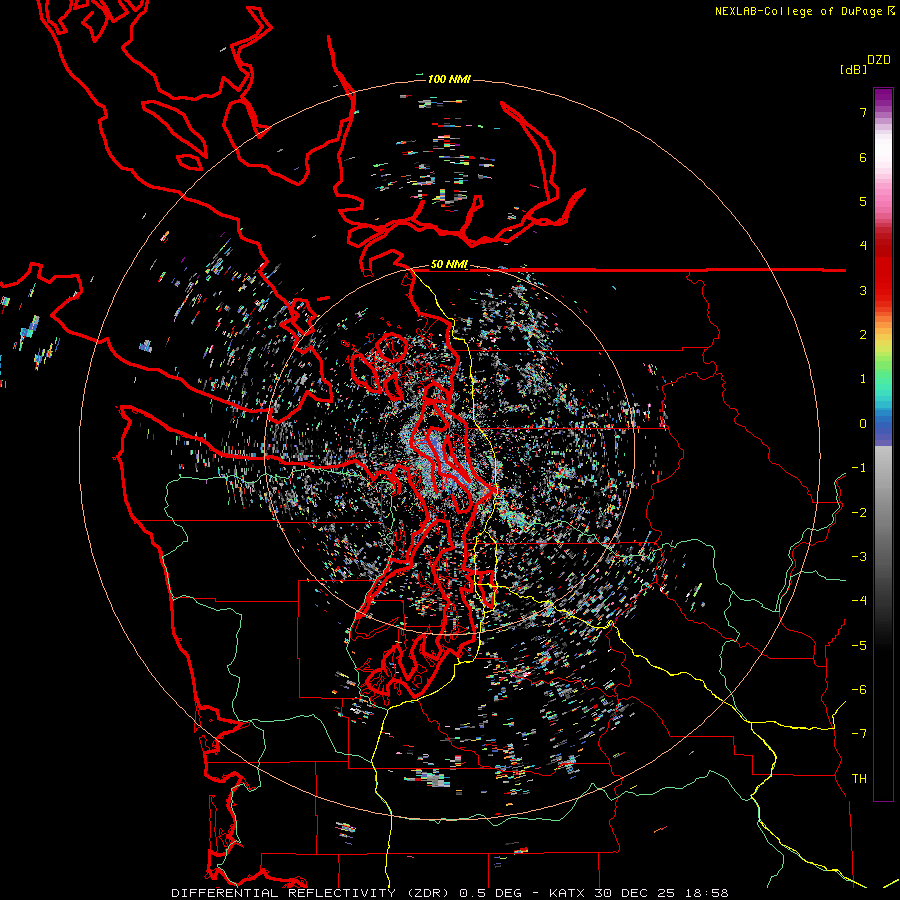Click the "[dB]" unit label
The width and height of the screenshot is (900, 900).
pos(854,70)
